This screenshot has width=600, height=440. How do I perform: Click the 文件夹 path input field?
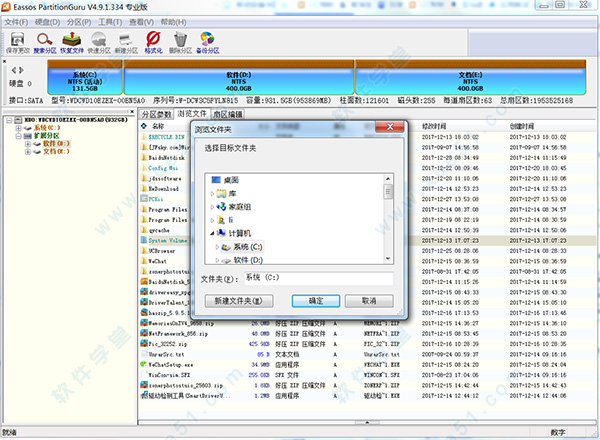[x=318, y=278]
